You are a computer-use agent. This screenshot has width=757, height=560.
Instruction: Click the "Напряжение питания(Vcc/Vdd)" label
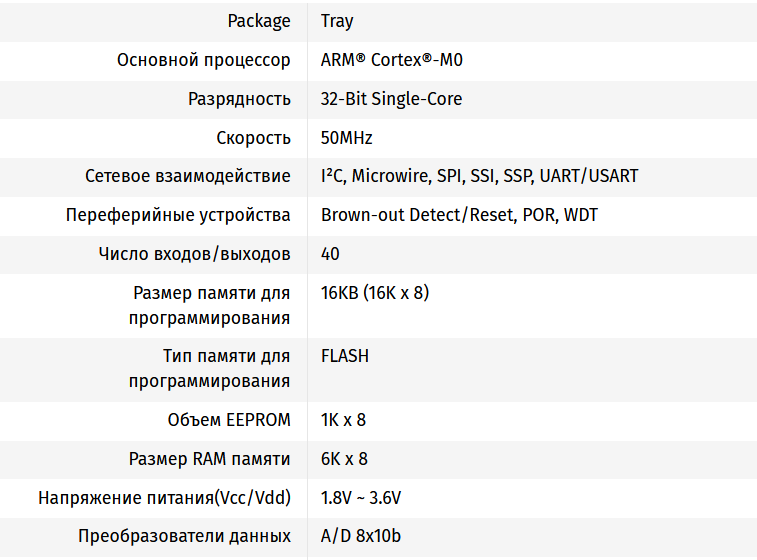pyautogui.click(x=164, y=498)
